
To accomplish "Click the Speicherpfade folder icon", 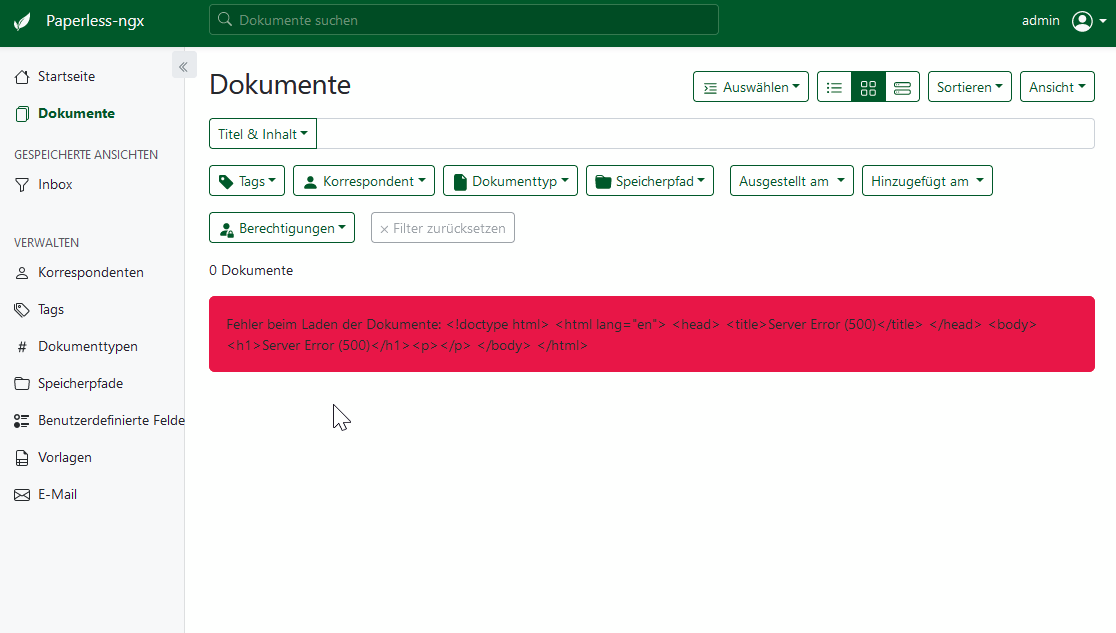I will [x=21, y=383].
